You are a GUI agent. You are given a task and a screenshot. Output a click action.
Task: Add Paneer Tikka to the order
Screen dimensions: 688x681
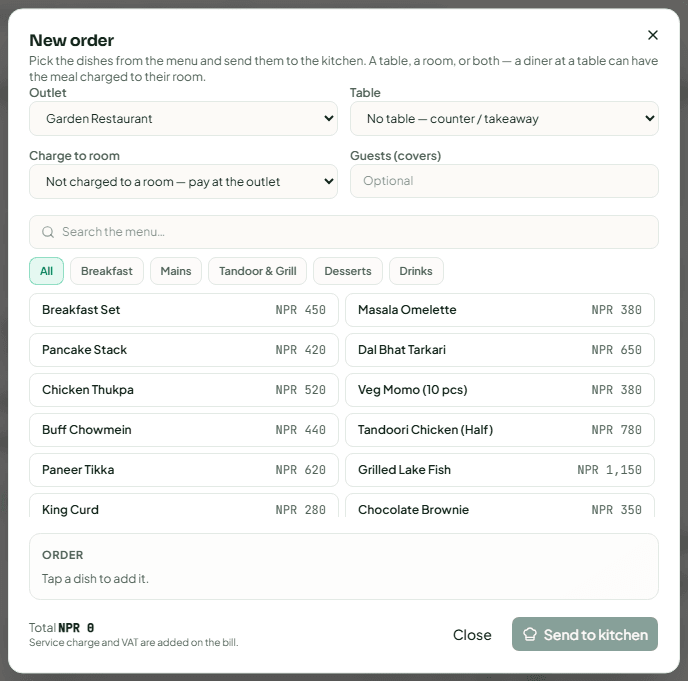184,470
